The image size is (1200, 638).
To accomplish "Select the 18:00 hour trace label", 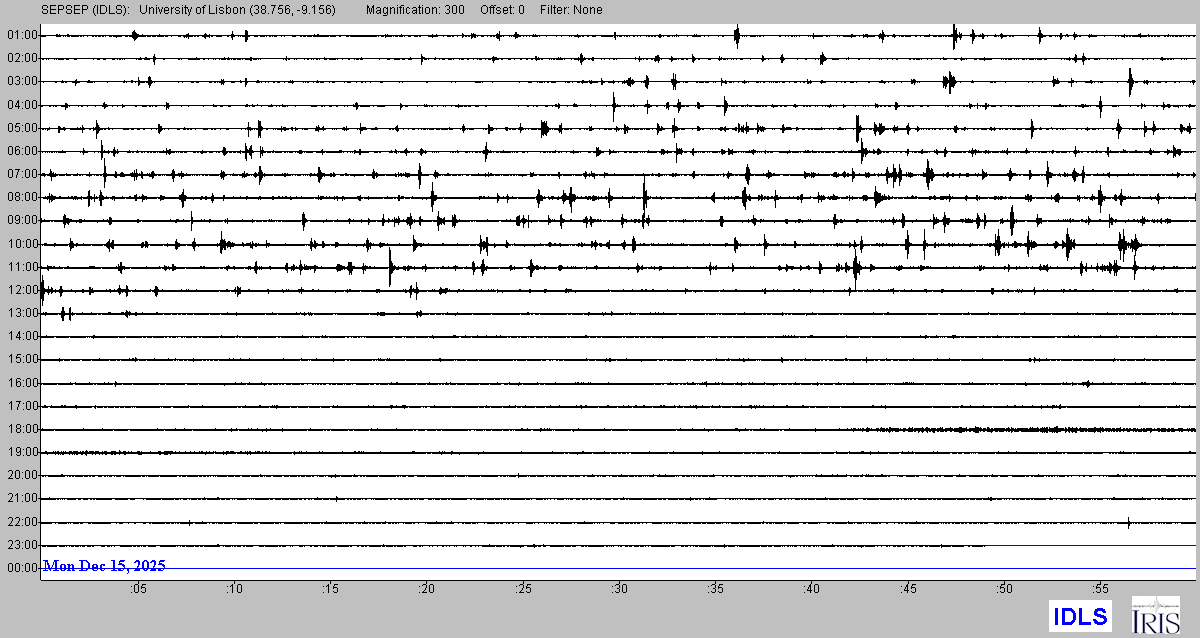I will [21, 429].
